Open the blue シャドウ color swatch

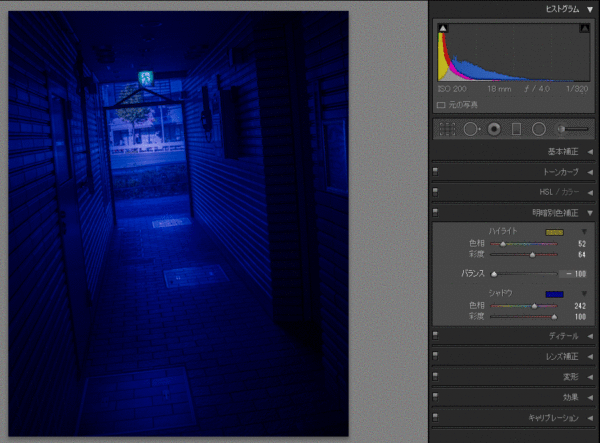[x=554, y=294]
